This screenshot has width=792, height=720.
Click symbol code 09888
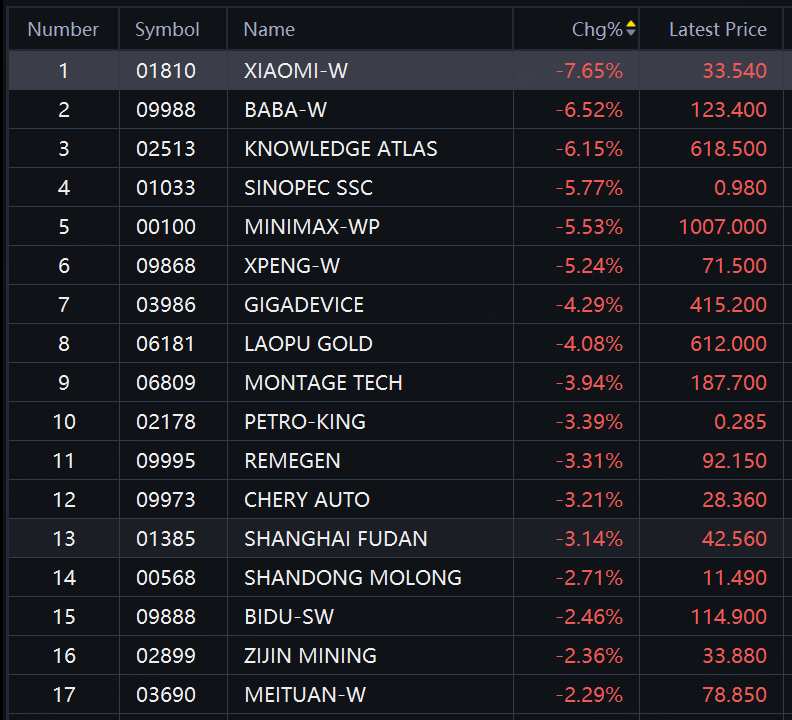(166, 616)
